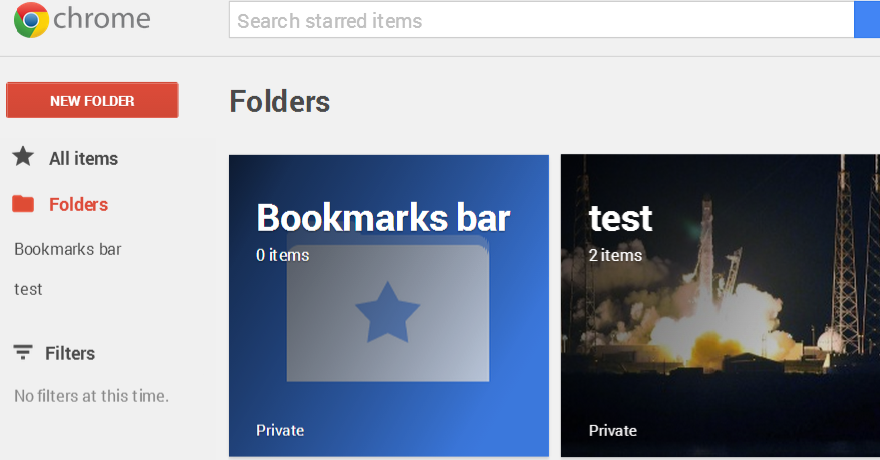Click the star icon beside All items
The width and height of the screenshot is (880, 460).
[x=23, y=157]
